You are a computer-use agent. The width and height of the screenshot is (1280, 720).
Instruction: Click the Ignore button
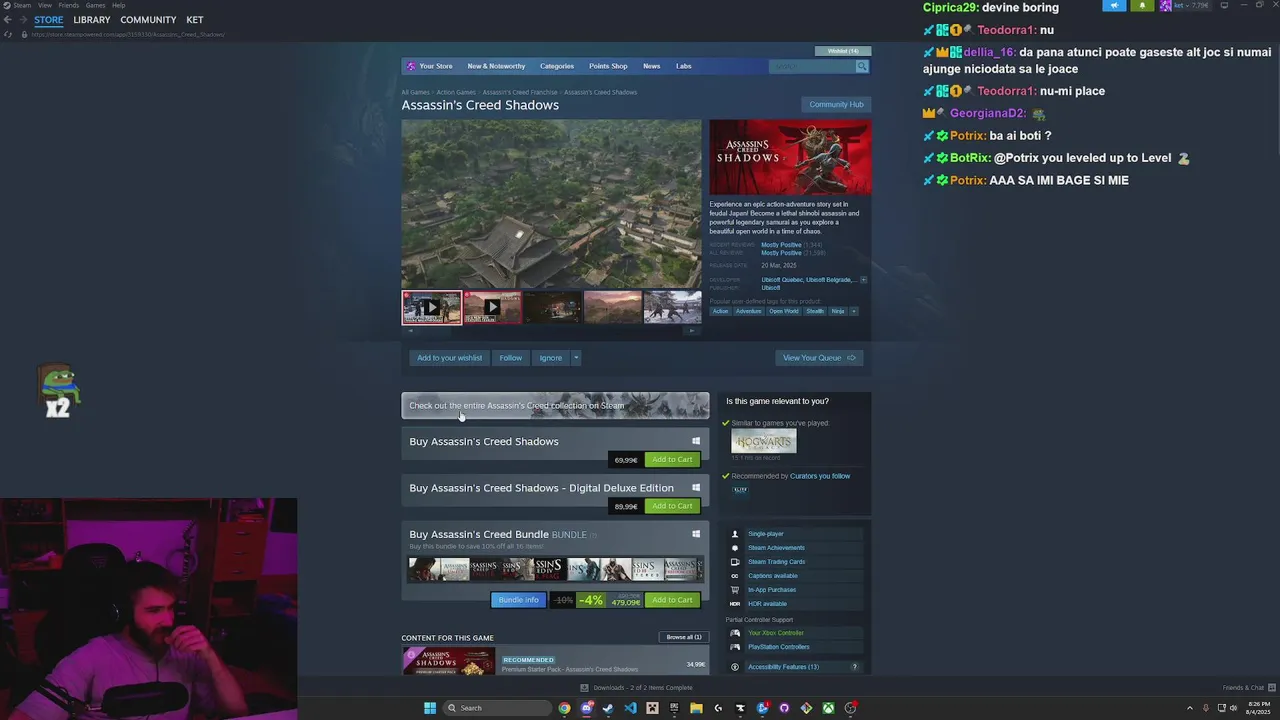tap(551, 358)
